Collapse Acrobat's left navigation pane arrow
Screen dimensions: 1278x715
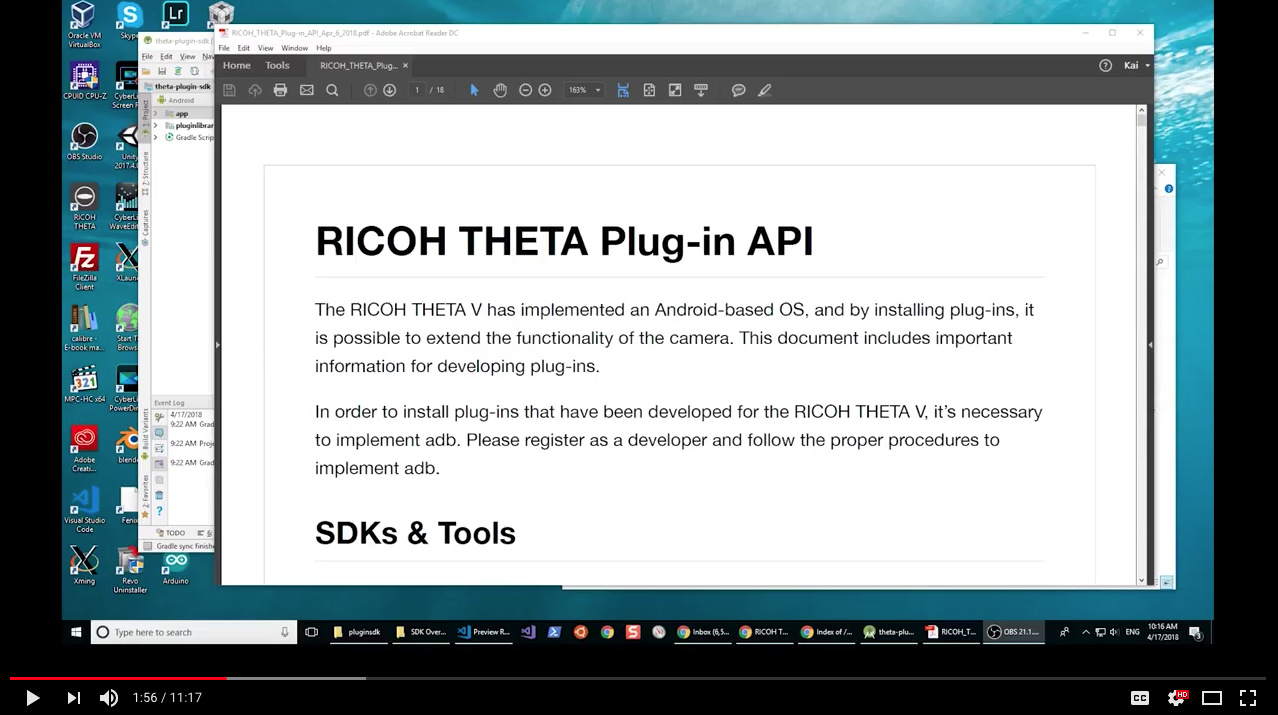218,345
